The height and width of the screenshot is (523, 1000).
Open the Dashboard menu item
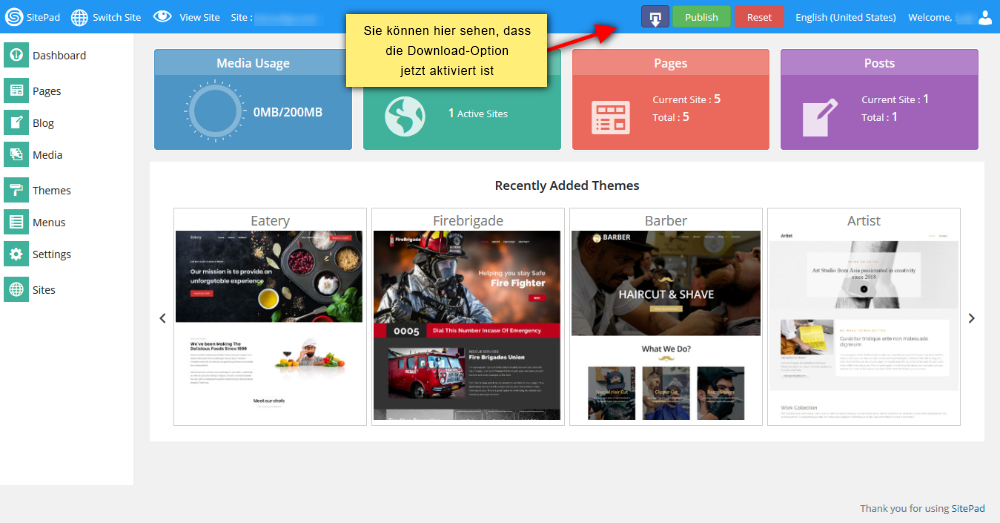(59, 55)
